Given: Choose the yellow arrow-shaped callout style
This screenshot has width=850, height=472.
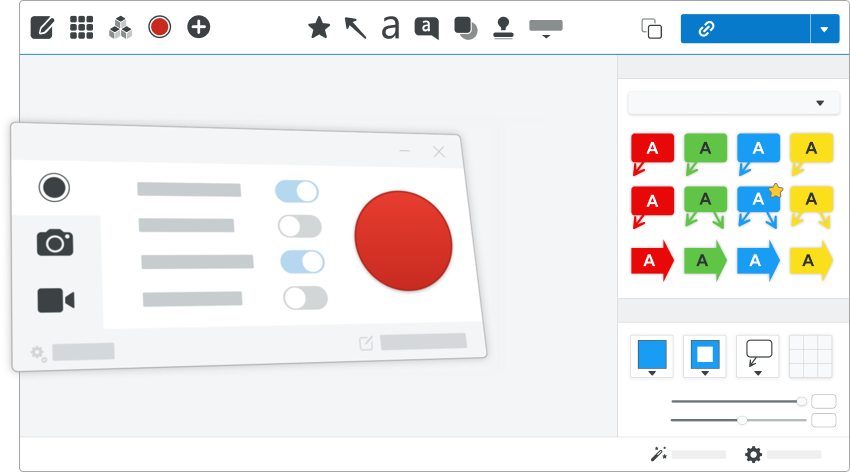Looking at the screenshot, I should coord(812,261).
